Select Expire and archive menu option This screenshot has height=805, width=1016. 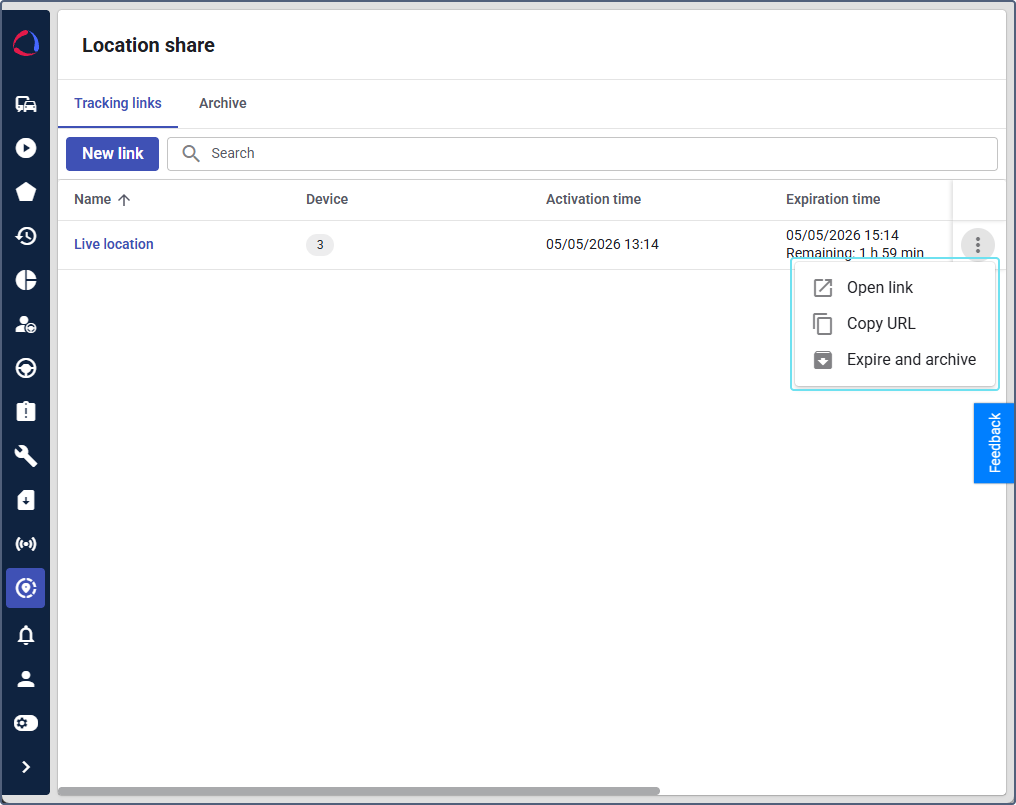point(894,360)
